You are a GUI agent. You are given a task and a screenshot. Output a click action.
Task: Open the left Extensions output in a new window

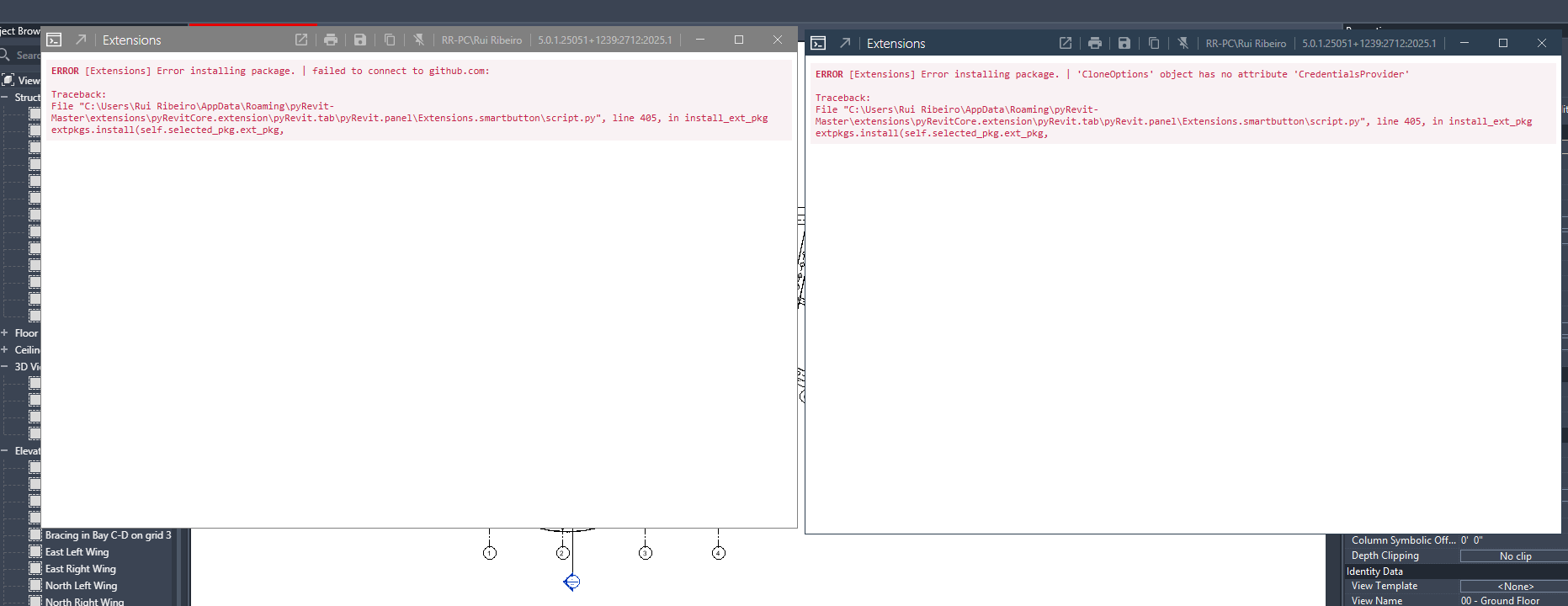pos(301,40)
